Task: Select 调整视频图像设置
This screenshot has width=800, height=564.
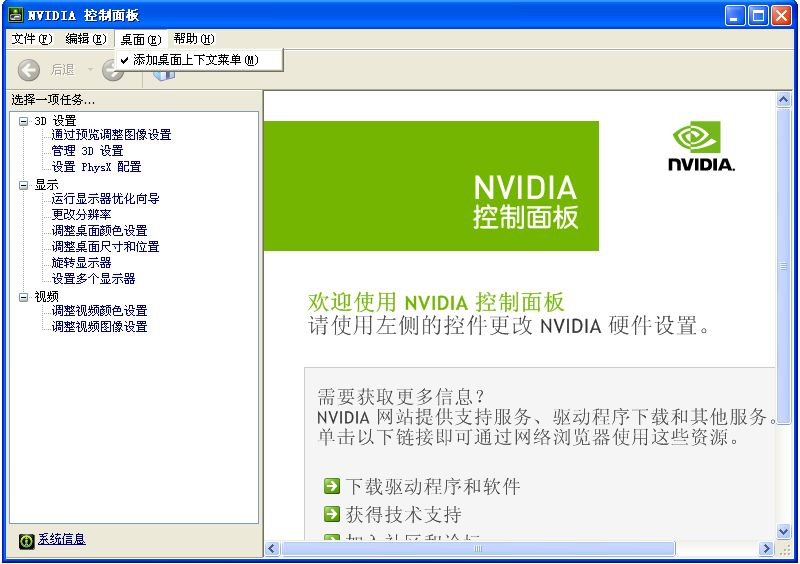Action: (x=99, y=327)
